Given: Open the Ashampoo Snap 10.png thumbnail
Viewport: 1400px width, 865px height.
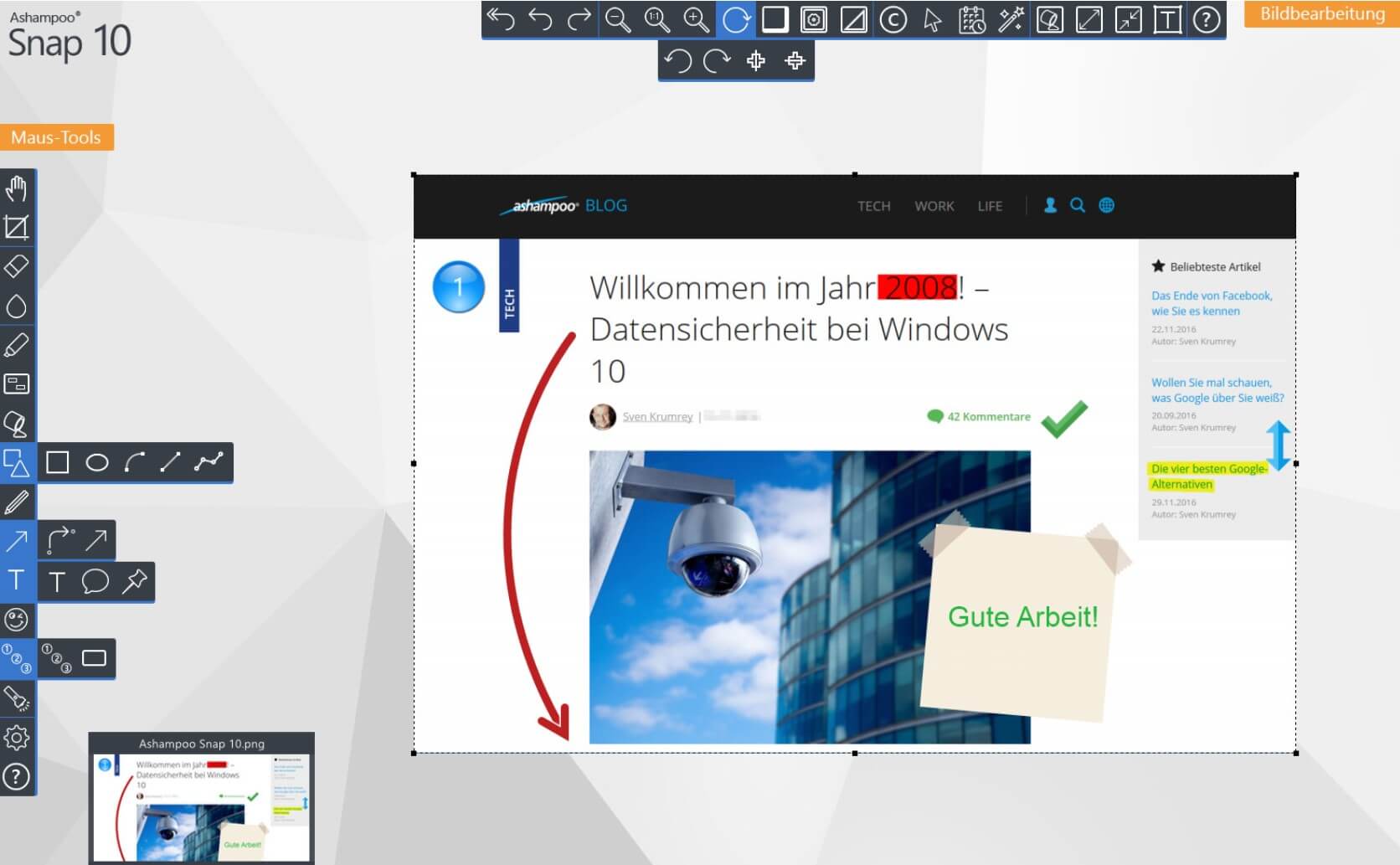Looking at the screenshot, I should [x=202, y=799].
